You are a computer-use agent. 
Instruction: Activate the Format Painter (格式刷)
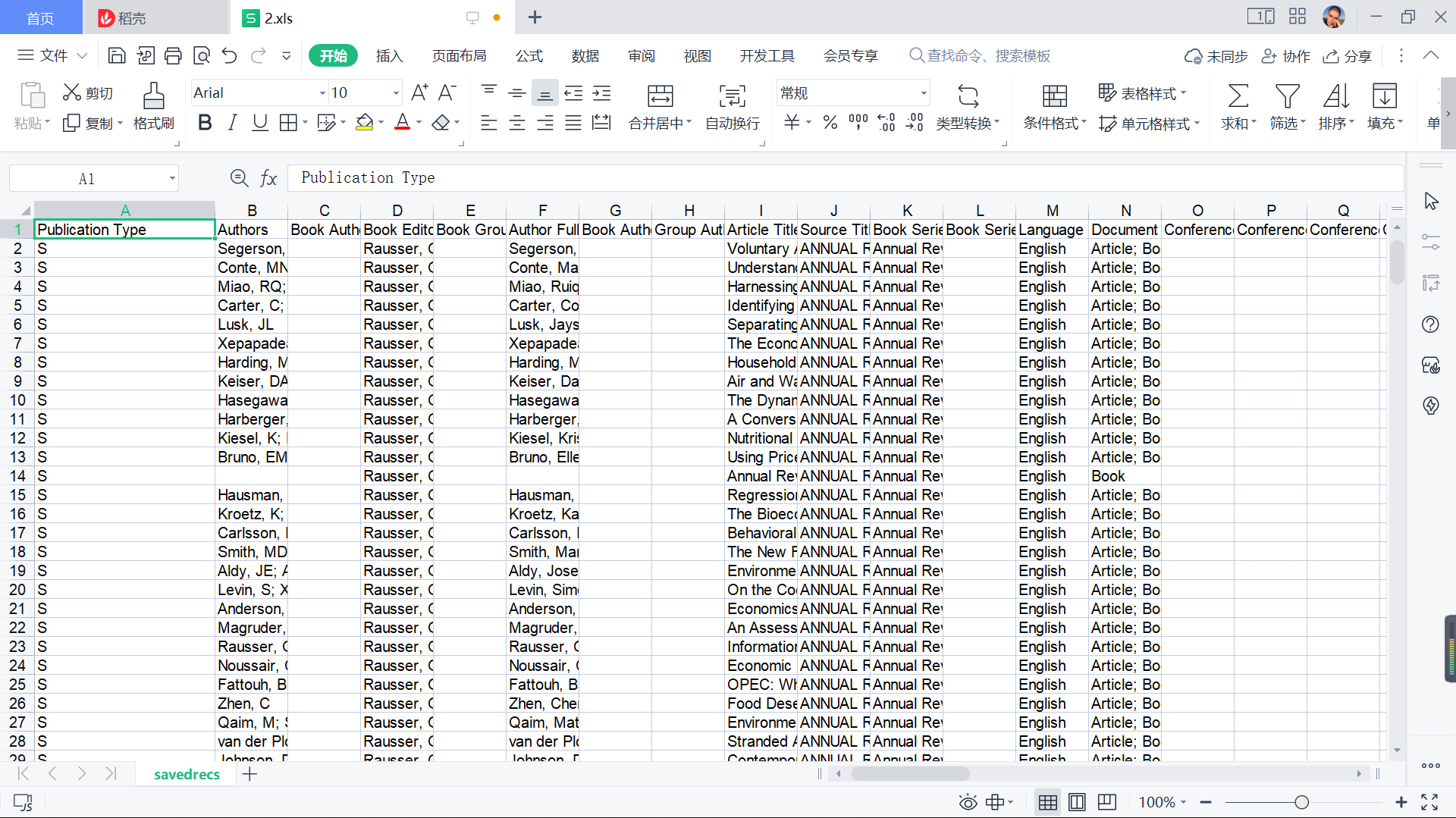(154, 106)
